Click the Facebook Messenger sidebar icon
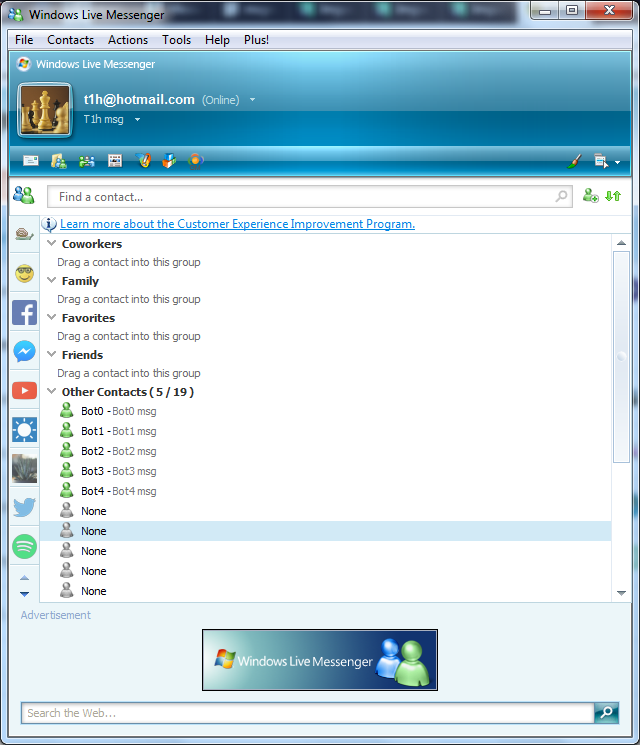640x745 pixels. coord(25,352)
